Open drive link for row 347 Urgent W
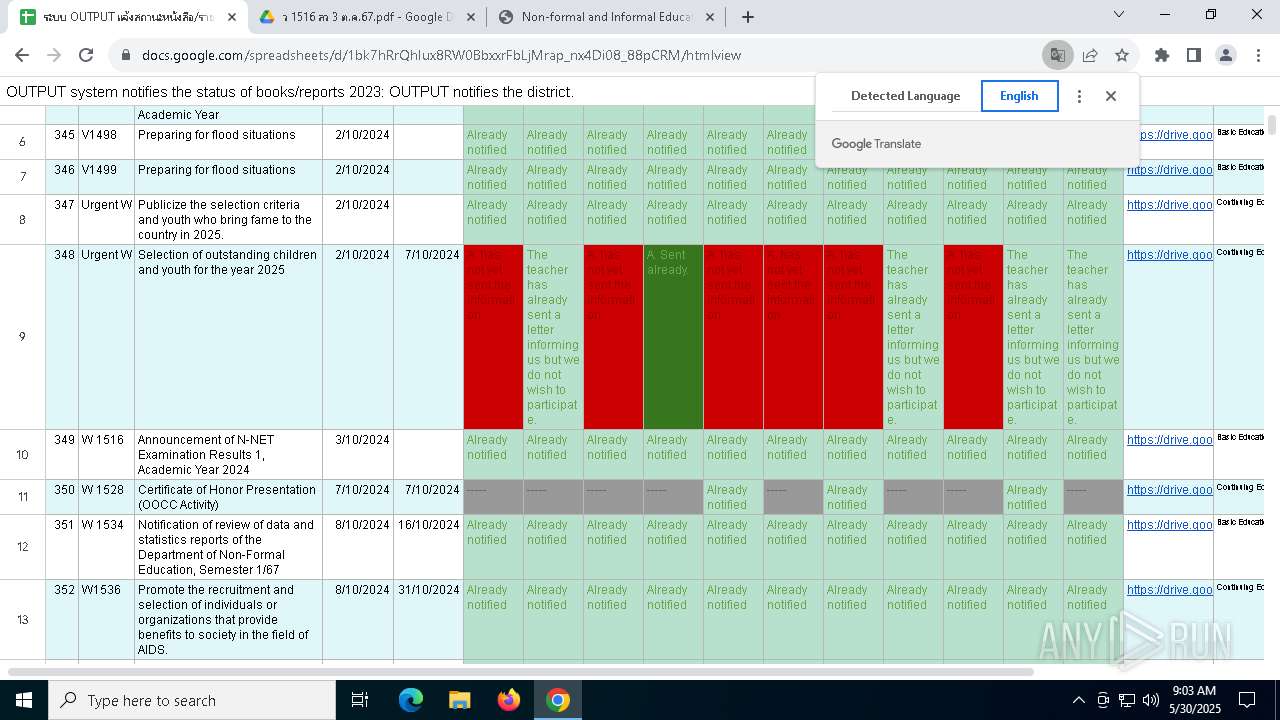1280x720 pixels. [x=1169, y=205]
